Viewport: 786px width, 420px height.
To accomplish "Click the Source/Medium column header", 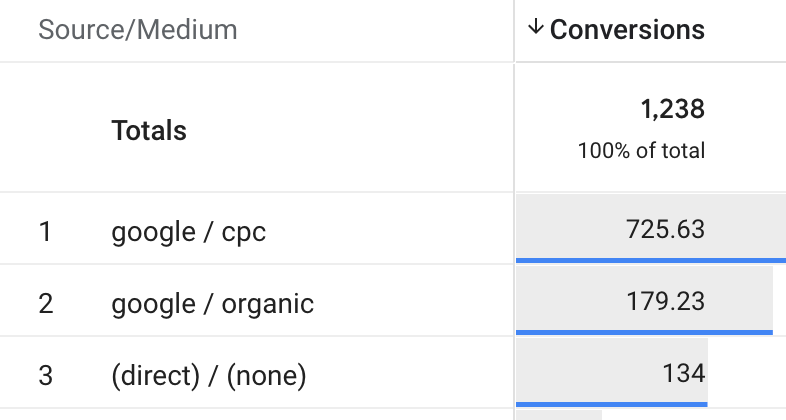I will click(138, 30).
